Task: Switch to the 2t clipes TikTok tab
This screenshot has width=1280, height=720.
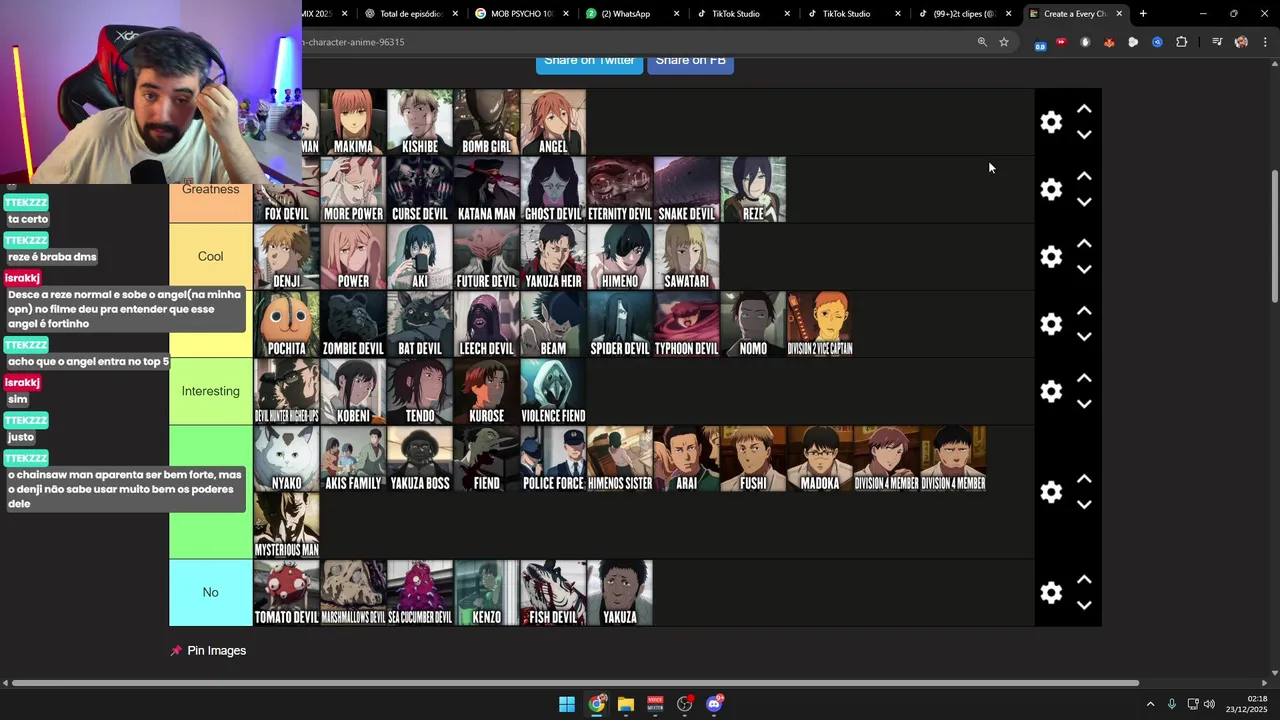Action: click(963, 13)
